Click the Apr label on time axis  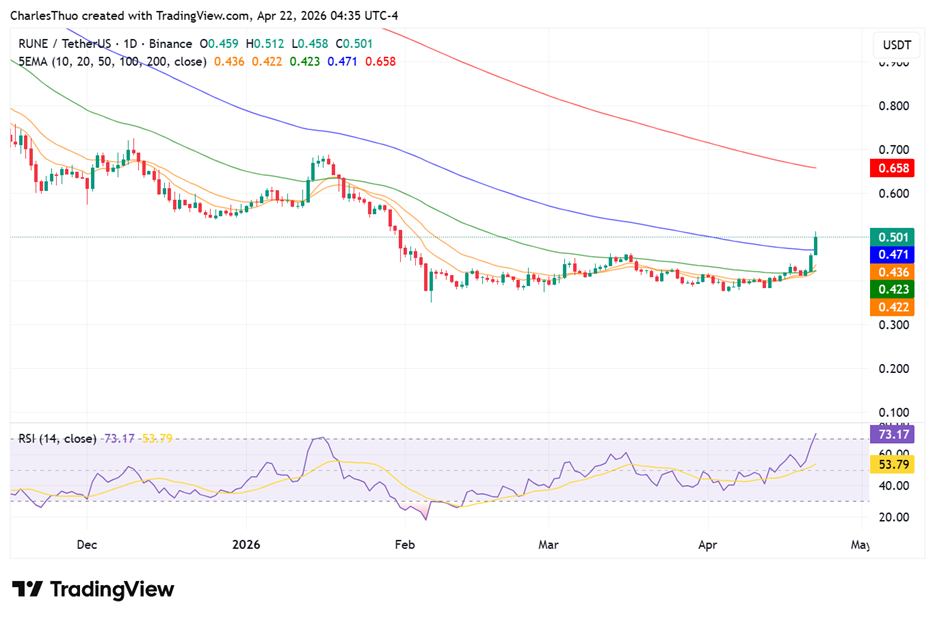pyautogui.click(x=707, y=545)
